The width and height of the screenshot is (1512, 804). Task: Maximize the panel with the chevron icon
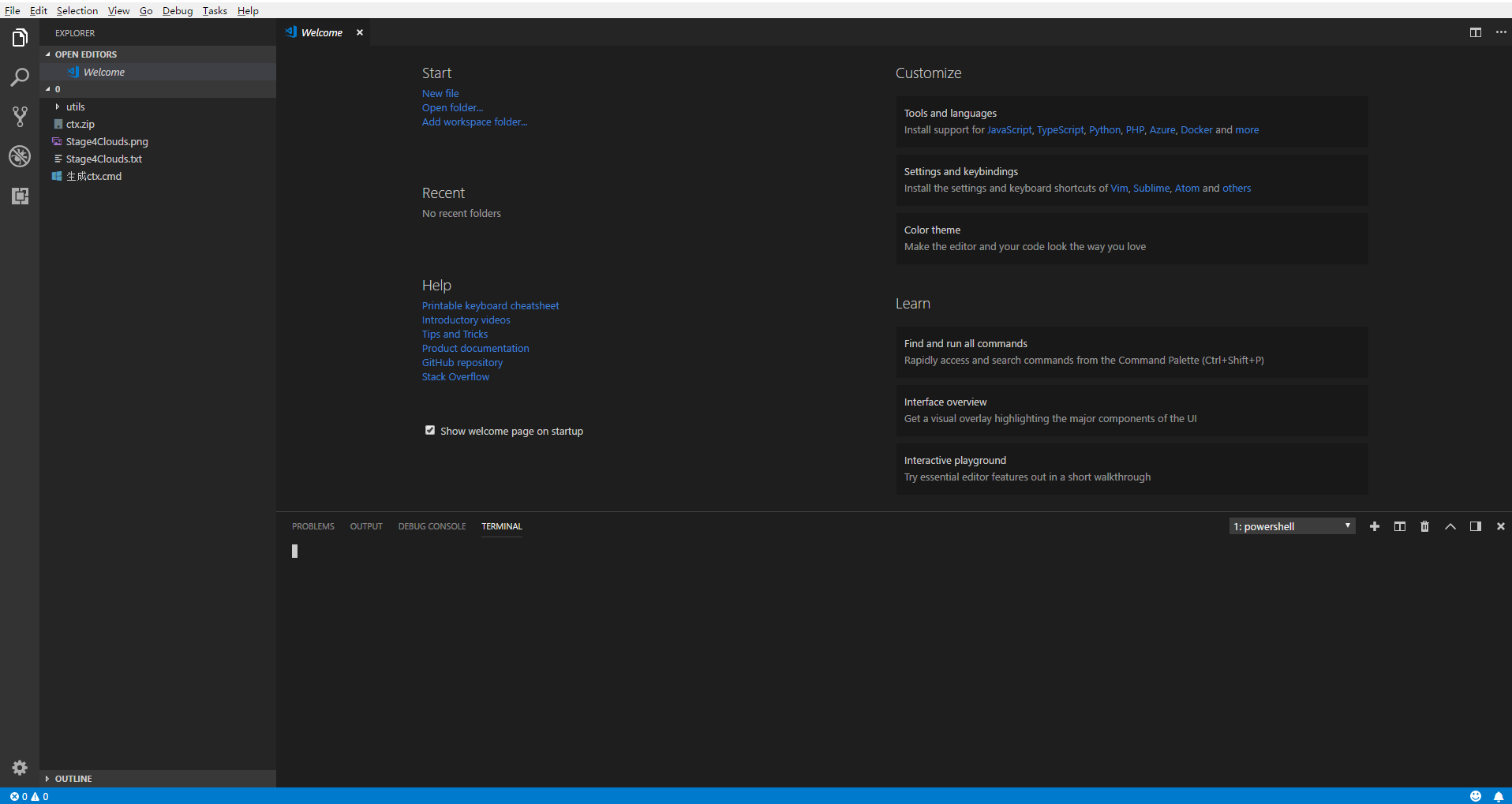(x=1450, y=525)
